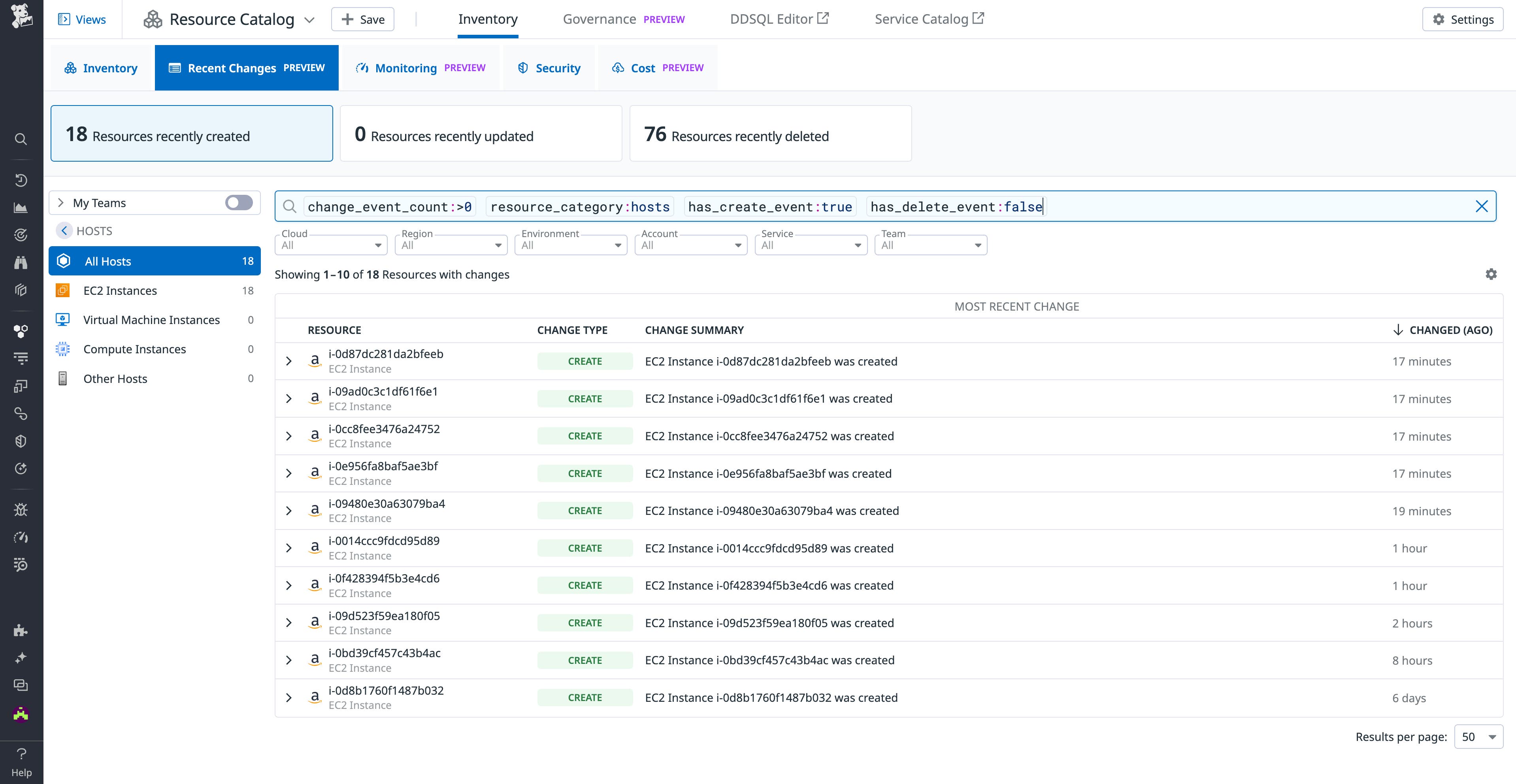This screenshot has width=1516, height=784.
Task: Clear the search query with X icon
Action: [1481, 206]
